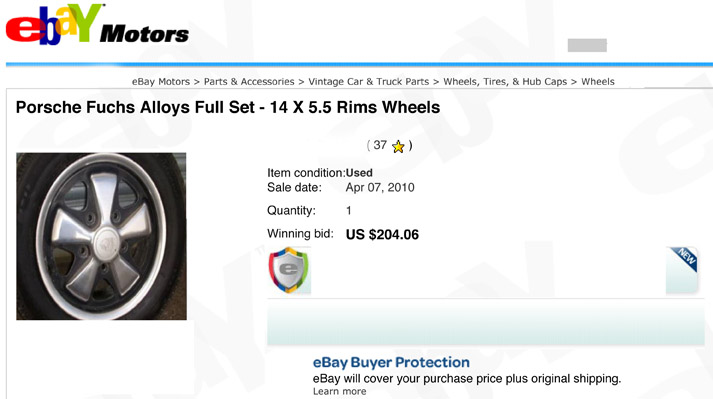Click the eBay Buyer Protection heading
The image size is (713, 399).
click(x=391, y=363)
